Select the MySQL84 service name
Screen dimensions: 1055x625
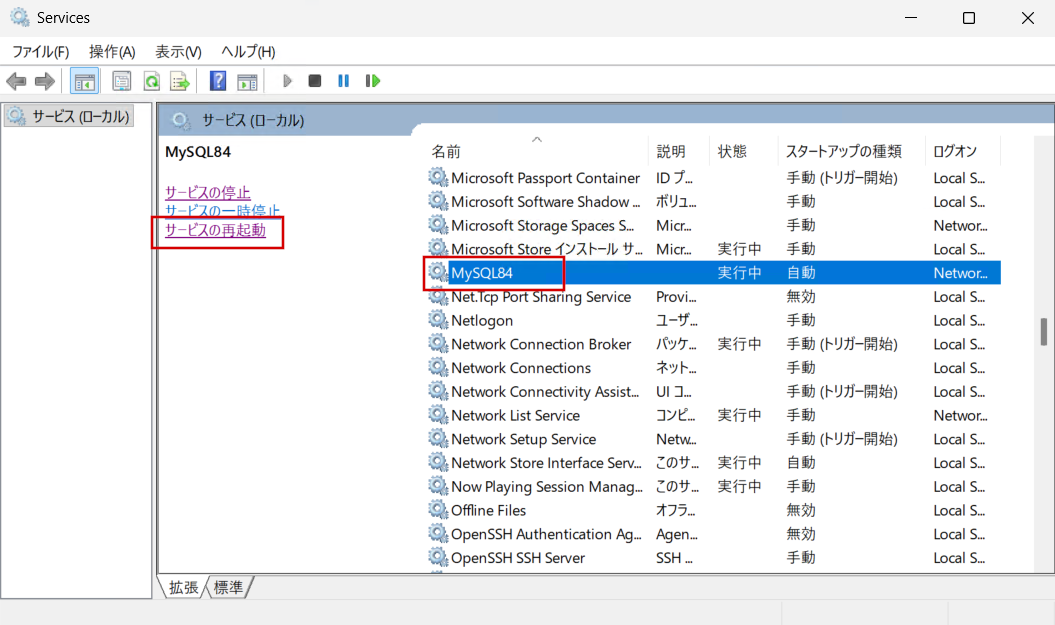pyautogui.click(x=482, y=272)
